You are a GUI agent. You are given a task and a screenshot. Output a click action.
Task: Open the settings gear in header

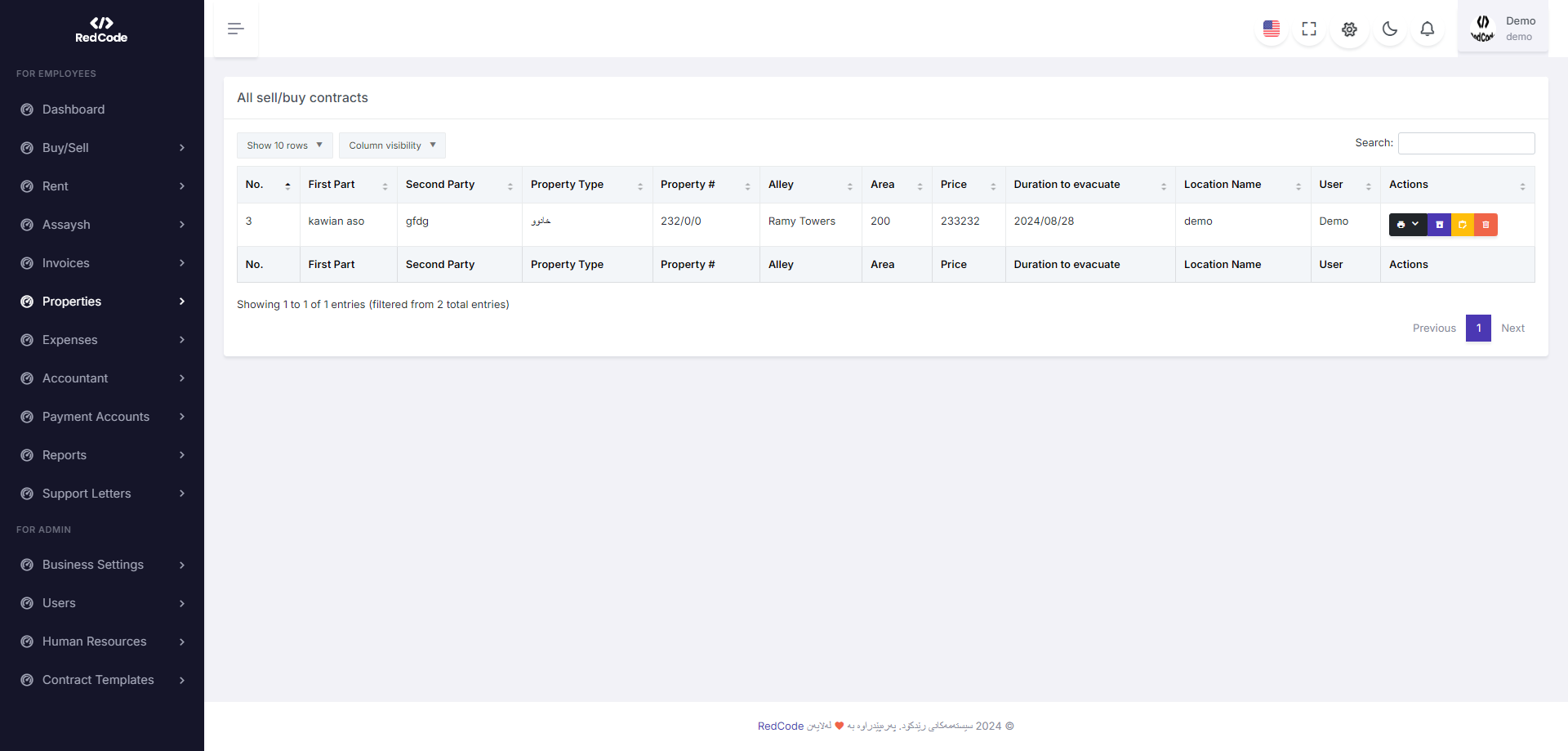1349,29
